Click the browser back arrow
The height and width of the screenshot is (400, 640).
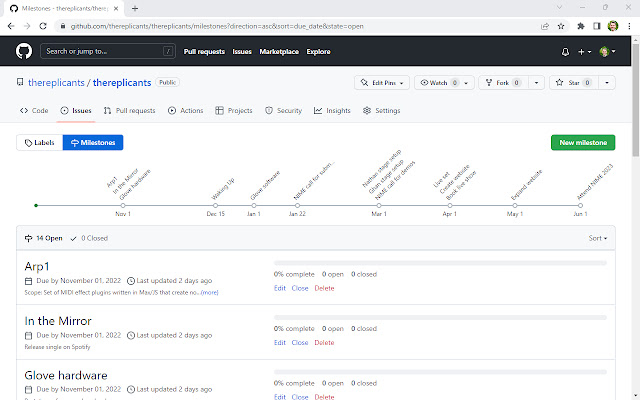pos(11,24)
